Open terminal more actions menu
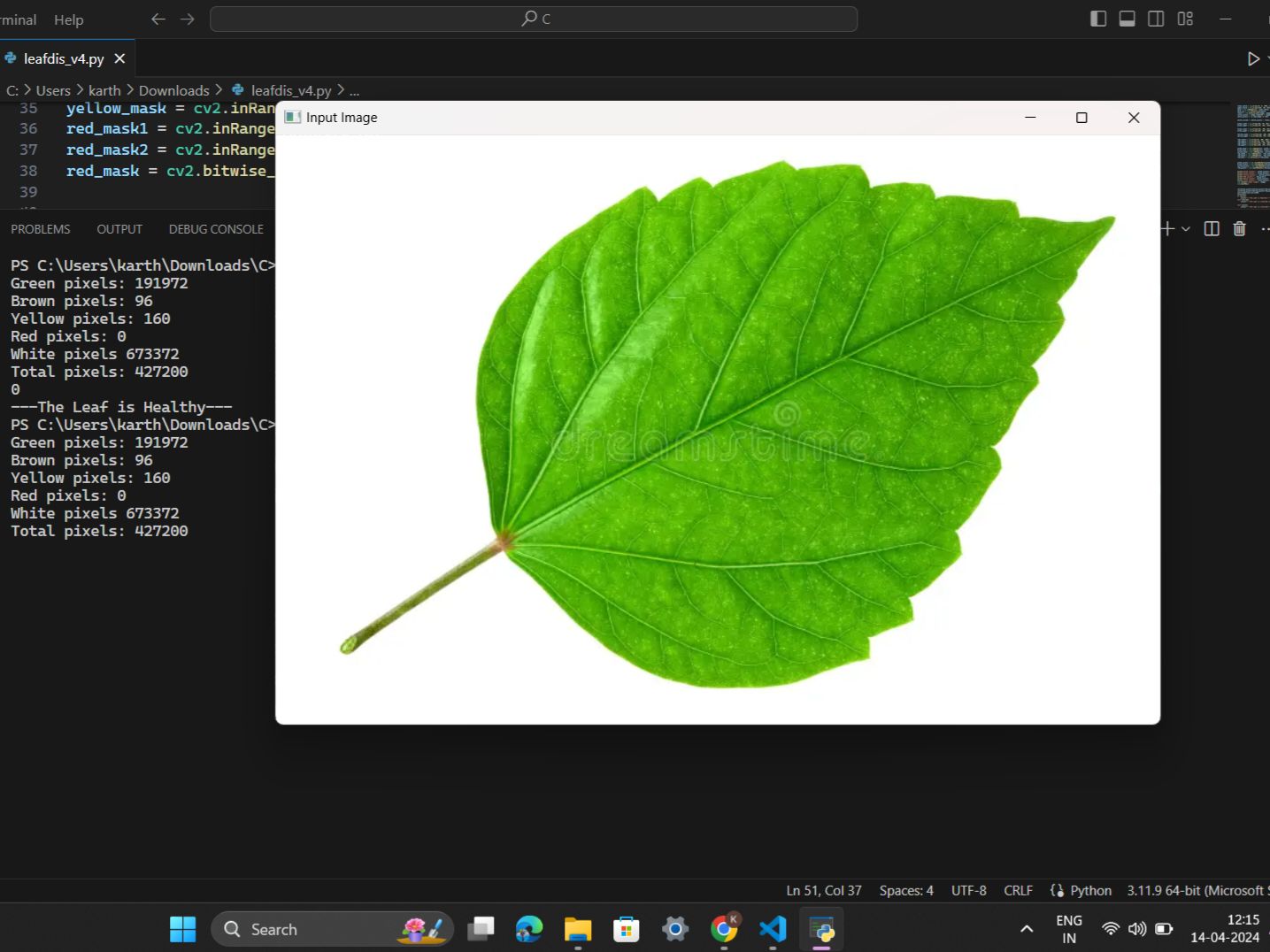This screenshot has width=1270, height=952. pyautogui.click(x=1265, y=228)
